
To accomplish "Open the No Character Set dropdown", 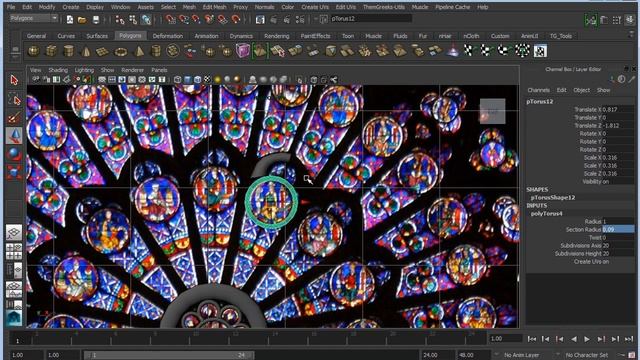I will tap(587, 355).
